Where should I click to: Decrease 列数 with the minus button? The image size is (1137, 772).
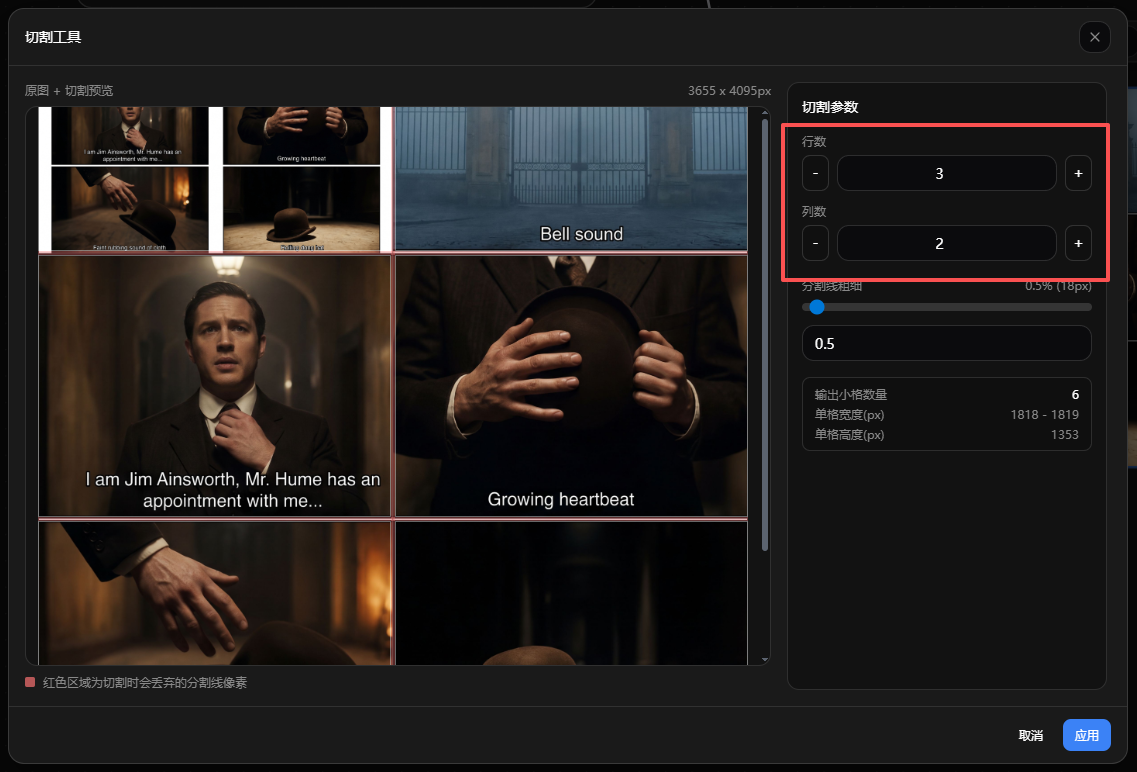815,243
